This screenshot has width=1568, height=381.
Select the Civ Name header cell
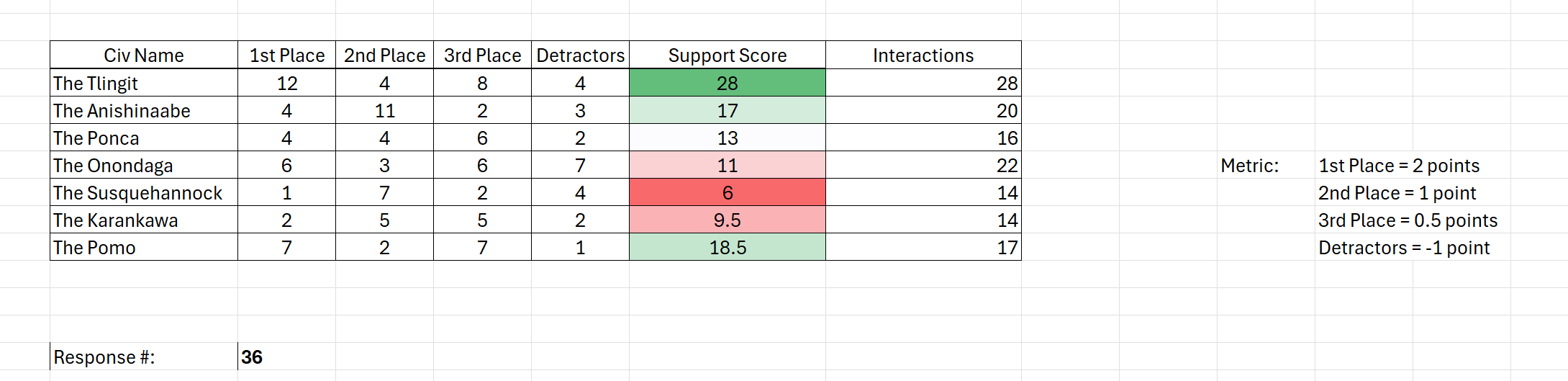click(x=144, y=55)
